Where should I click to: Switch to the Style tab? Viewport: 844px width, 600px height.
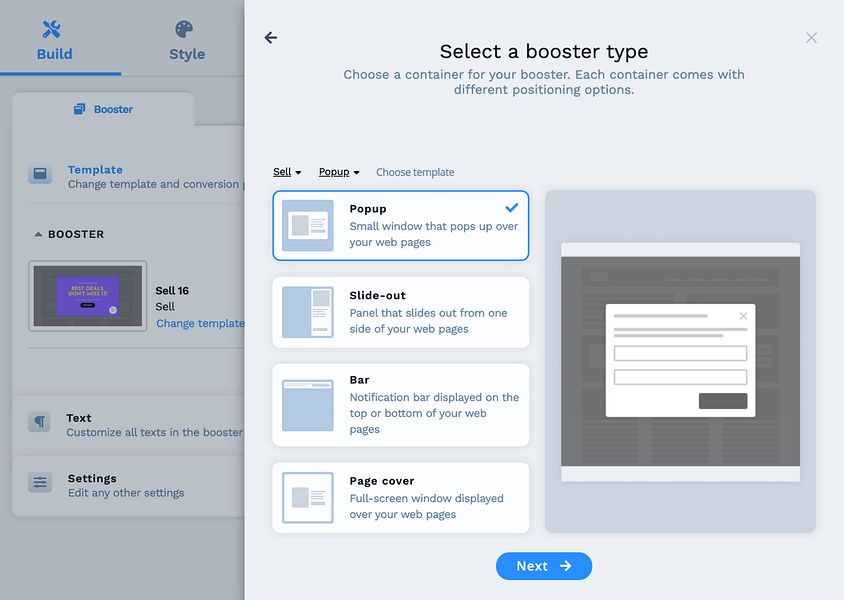point(187,41)
